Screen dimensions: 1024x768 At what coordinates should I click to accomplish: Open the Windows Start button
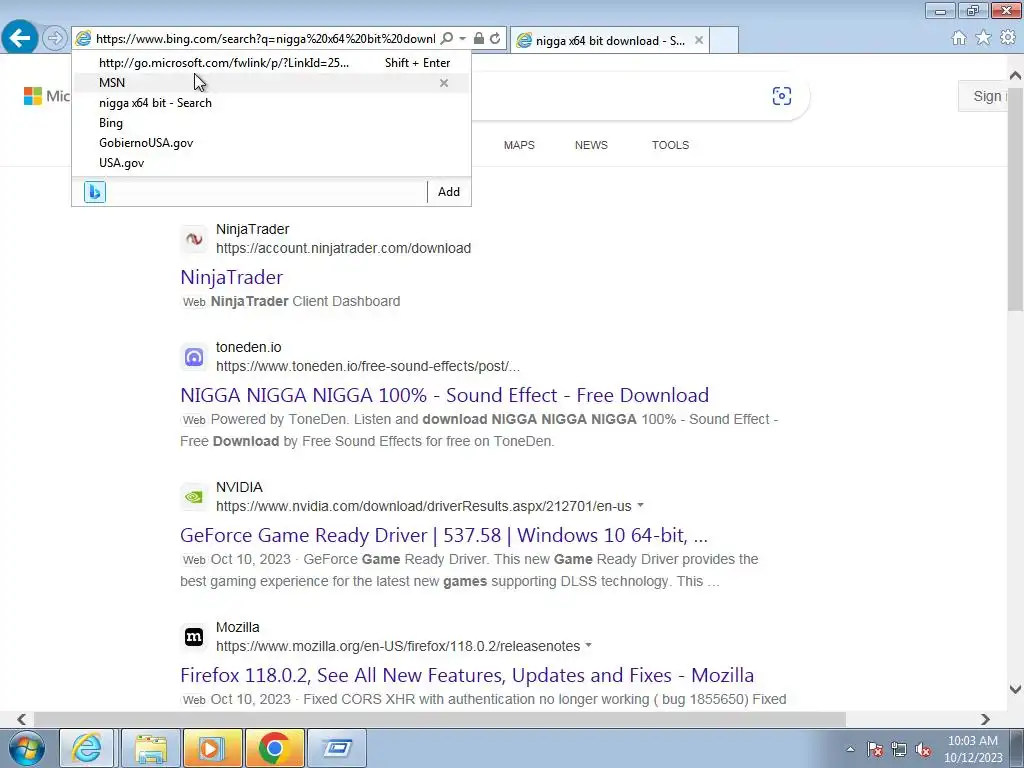(27, 748)
